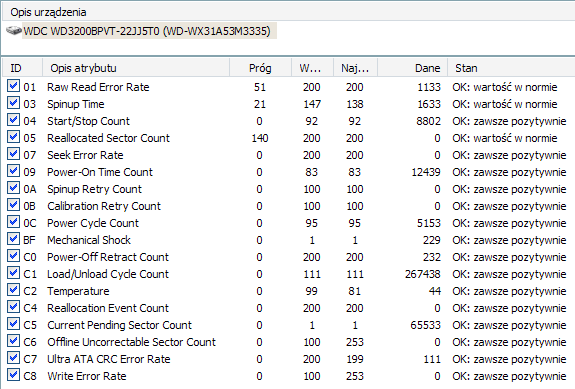Image resolution: width=575 pixels, height=389 pixels.
Task: Select the Power Cycle Count attribute name
Action: (93, 223)
